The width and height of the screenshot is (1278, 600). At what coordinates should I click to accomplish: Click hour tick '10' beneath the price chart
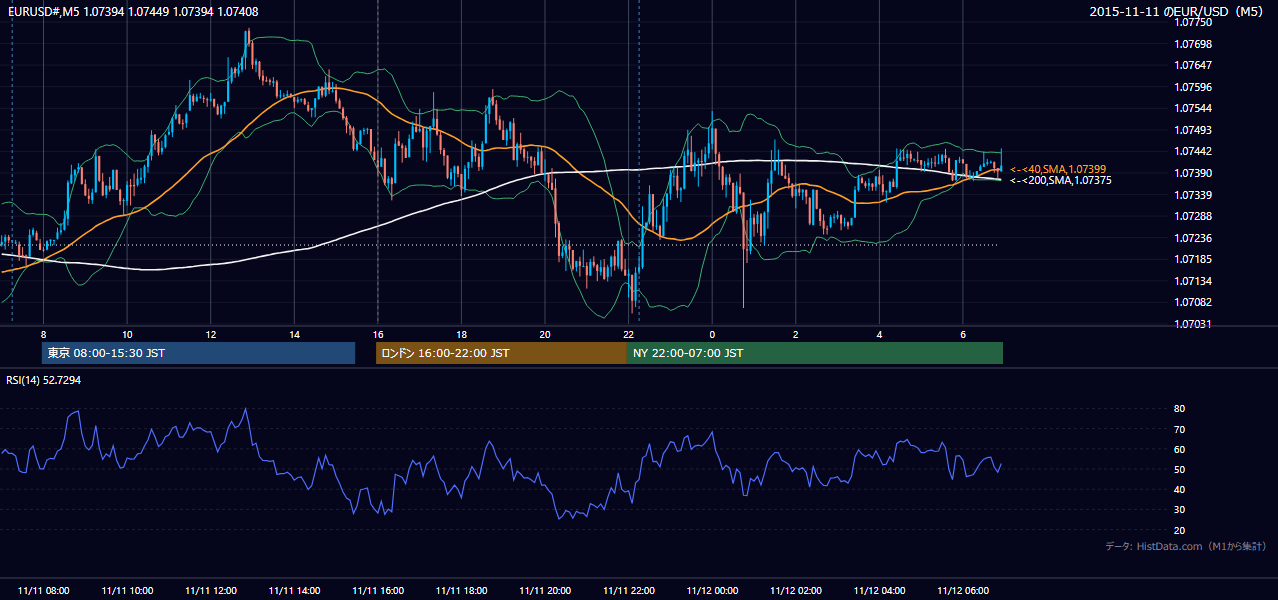tap(127, 334)
